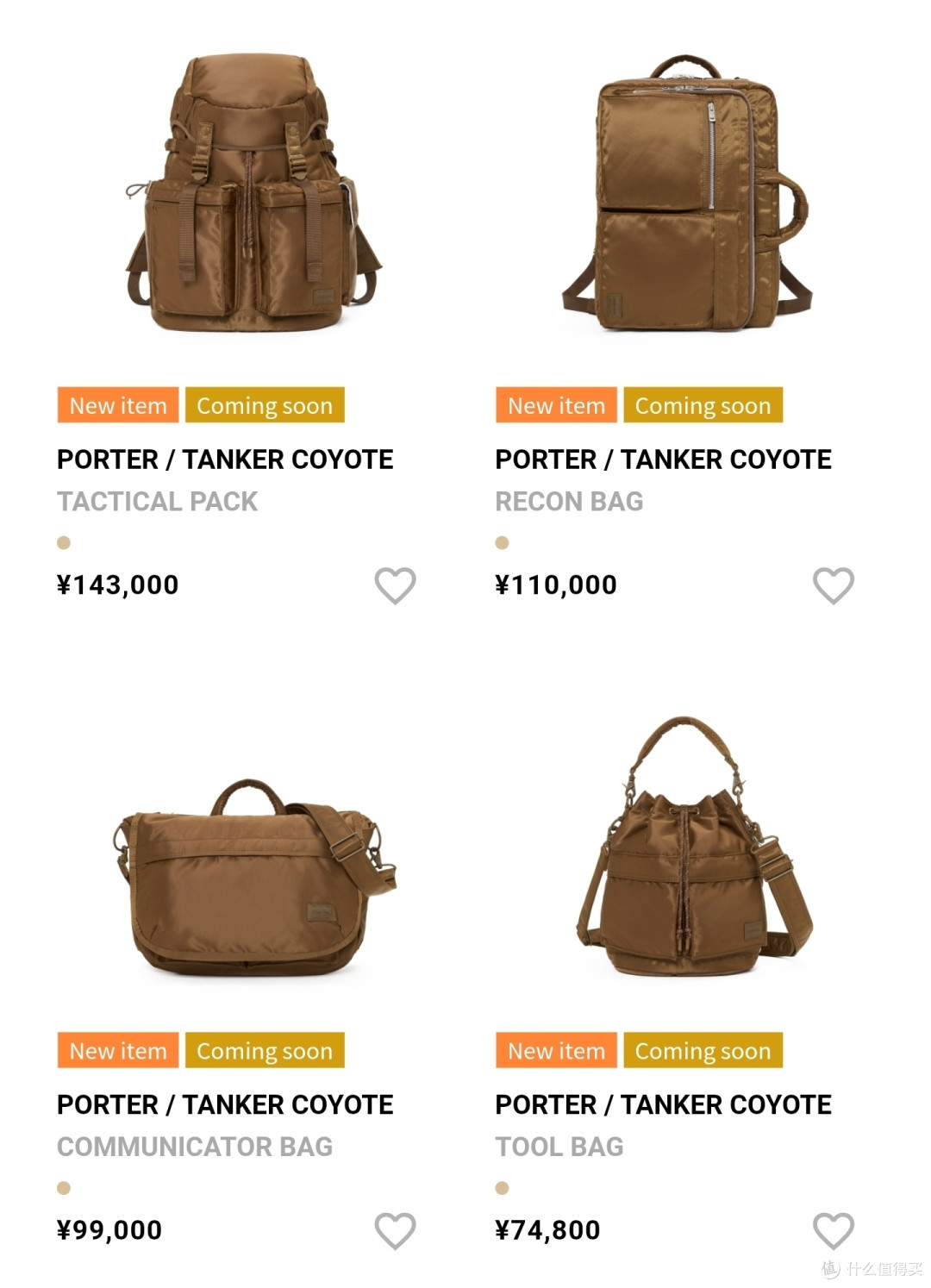View the Communicator Bag messenger photo
Image resolution: width=931 pixels, height=1288 pixels.
(253, 878)
